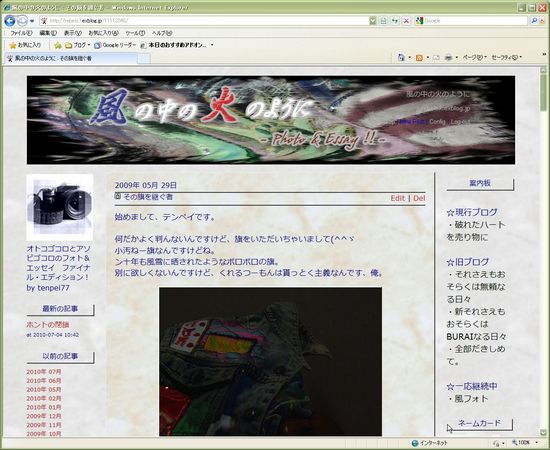Click the blog header banner image
Viewport: 550px width, 450px height.
(x=271, y=120)
